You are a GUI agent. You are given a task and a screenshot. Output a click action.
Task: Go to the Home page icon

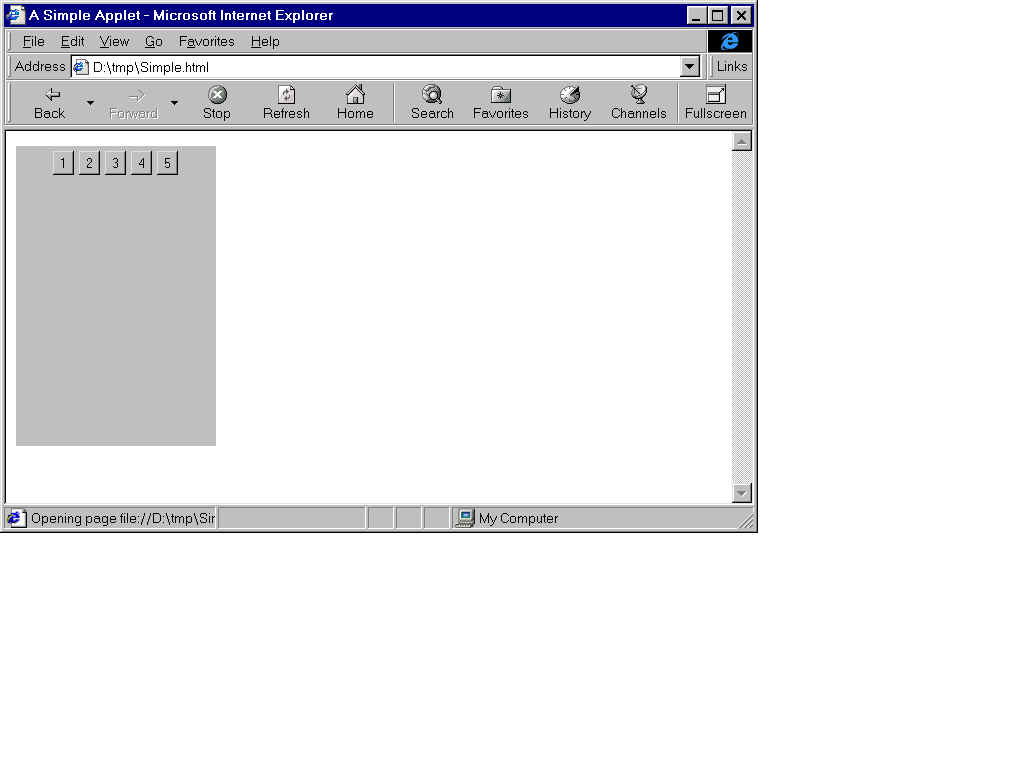click(355, 96)
